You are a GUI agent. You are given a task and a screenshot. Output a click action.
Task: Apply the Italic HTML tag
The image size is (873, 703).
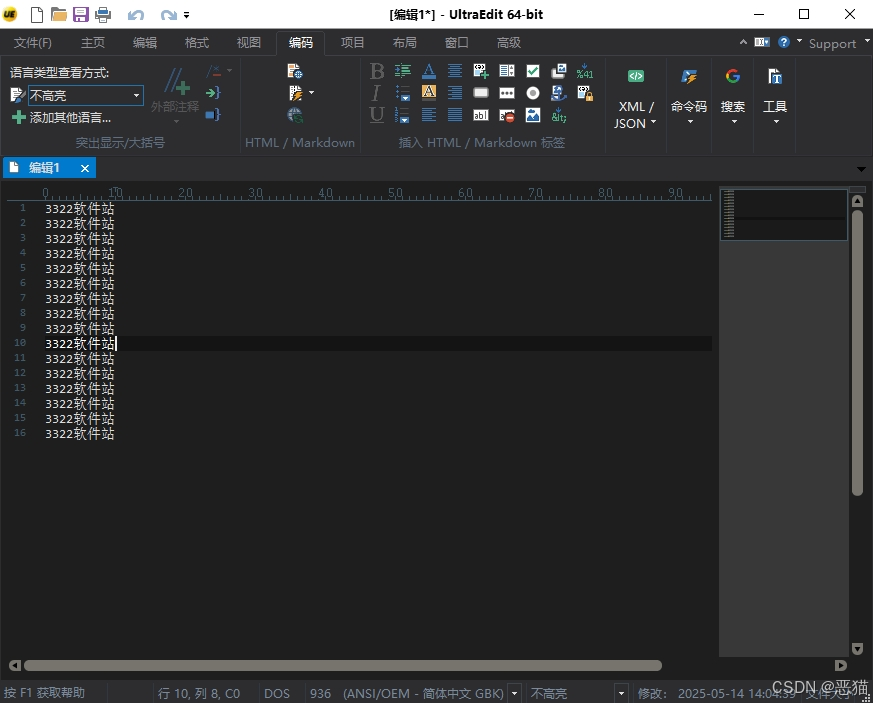376,93
